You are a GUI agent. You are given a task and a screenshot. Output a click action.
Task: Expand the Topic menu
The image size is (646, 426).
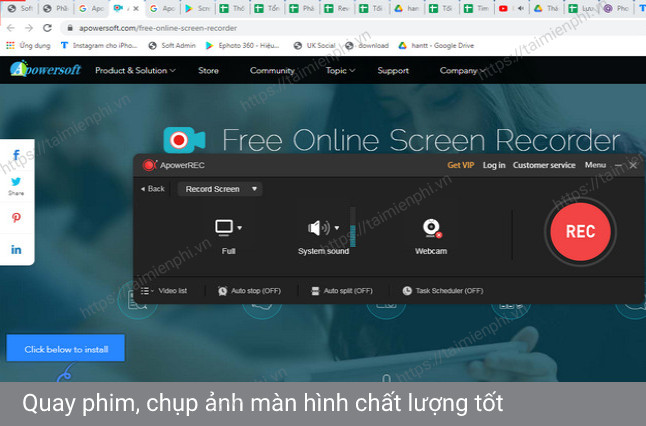tap(340, 70)
